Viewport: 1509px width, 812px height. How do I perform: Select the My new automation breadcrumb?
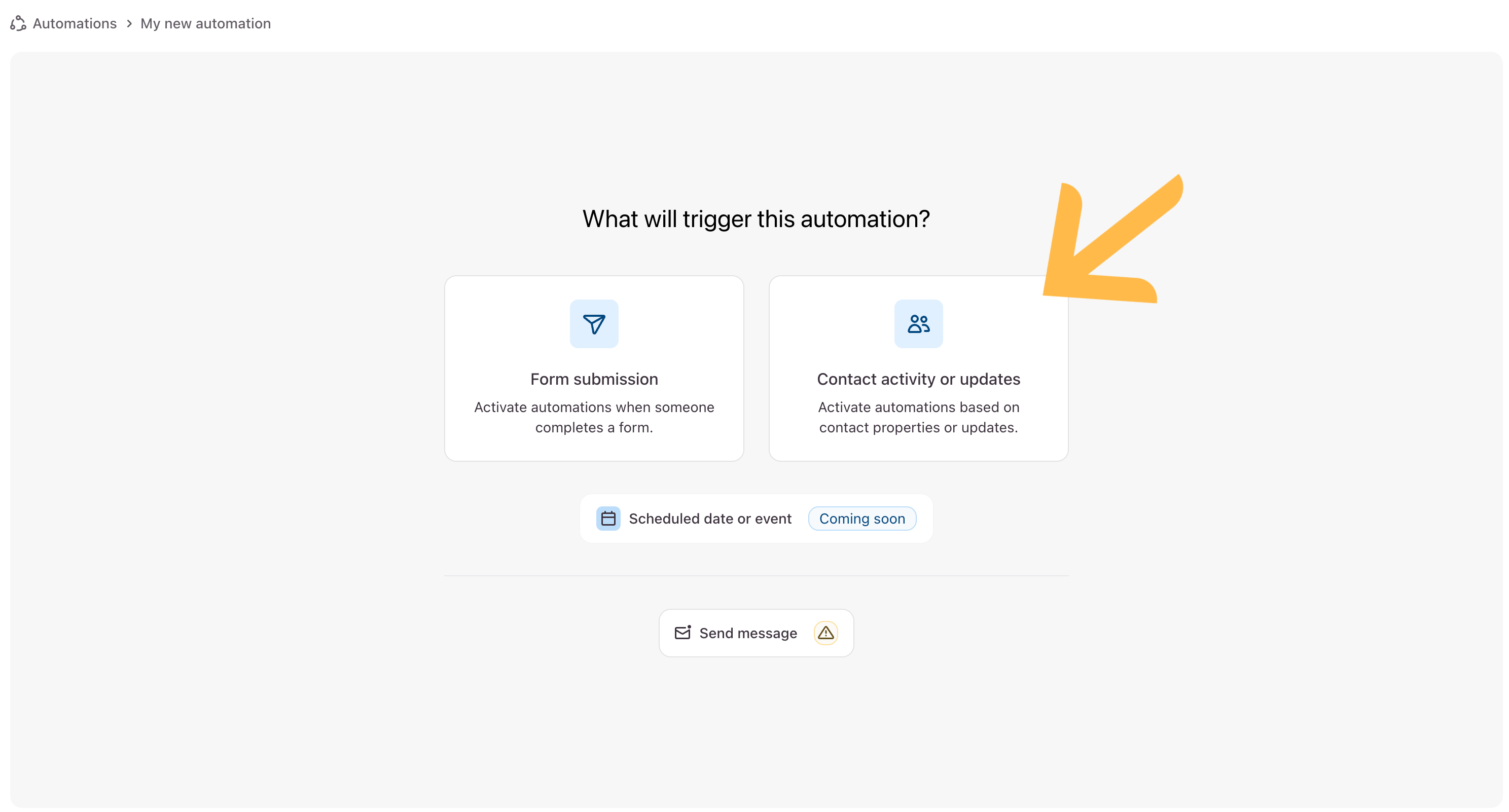coord(205,23)
